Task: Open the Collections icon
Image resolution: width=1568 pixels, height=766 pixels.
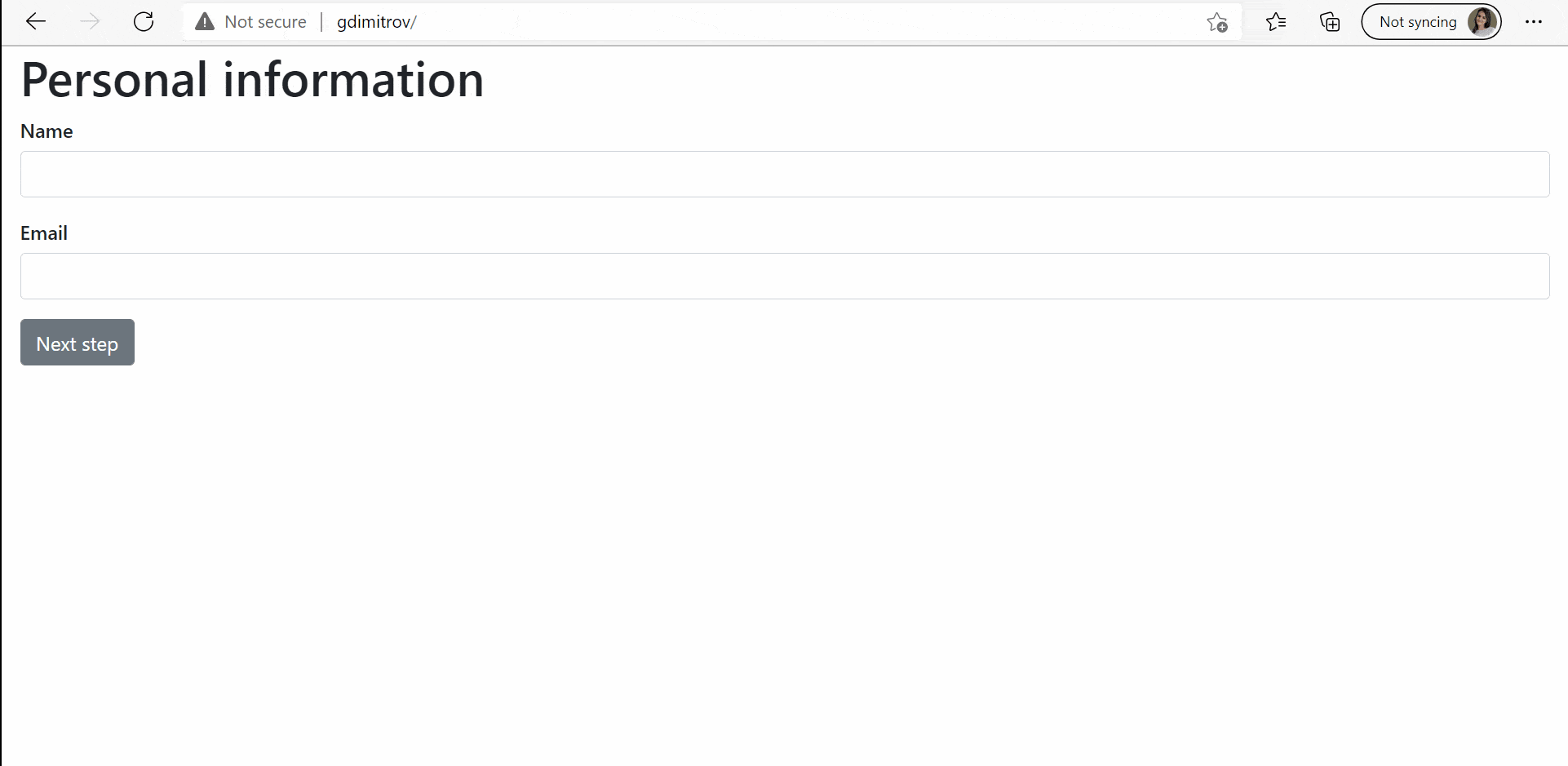Action: [1330, 22]
